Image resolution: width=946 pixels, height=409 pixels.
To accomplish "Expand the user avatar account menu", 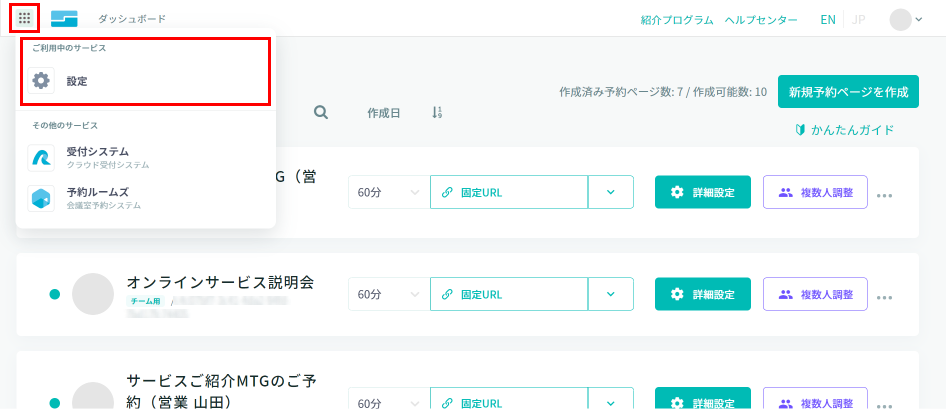I will 906,19.
